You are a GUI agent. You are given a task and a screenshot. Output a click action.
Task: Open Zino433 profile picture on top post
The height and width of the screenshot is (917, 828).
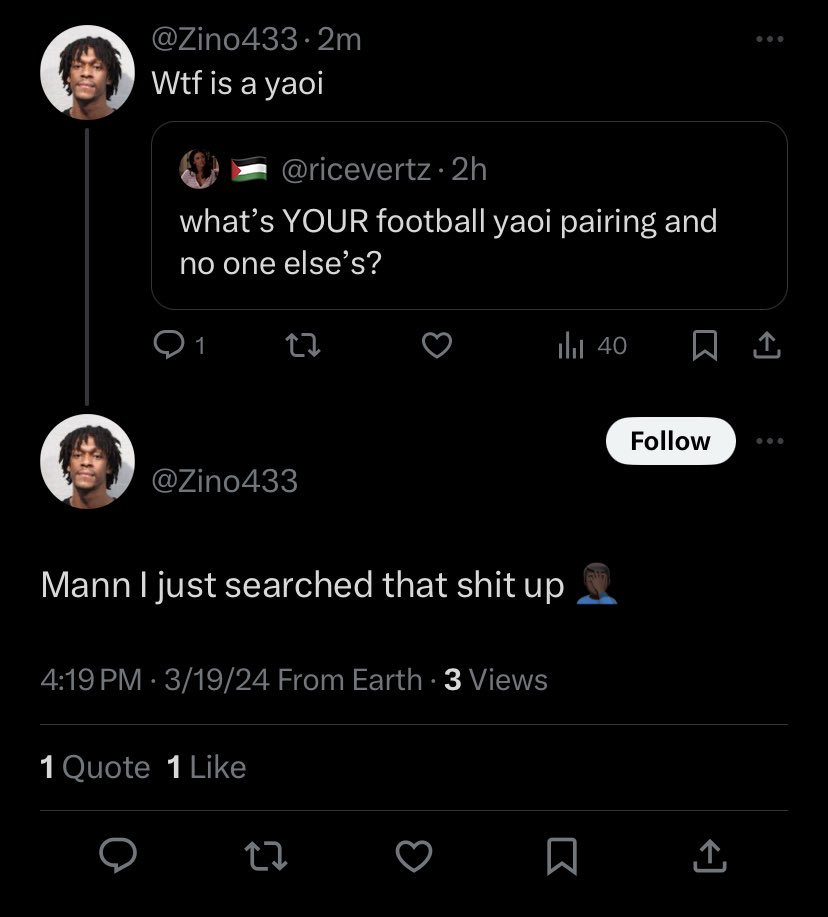[x=87, y=73]
